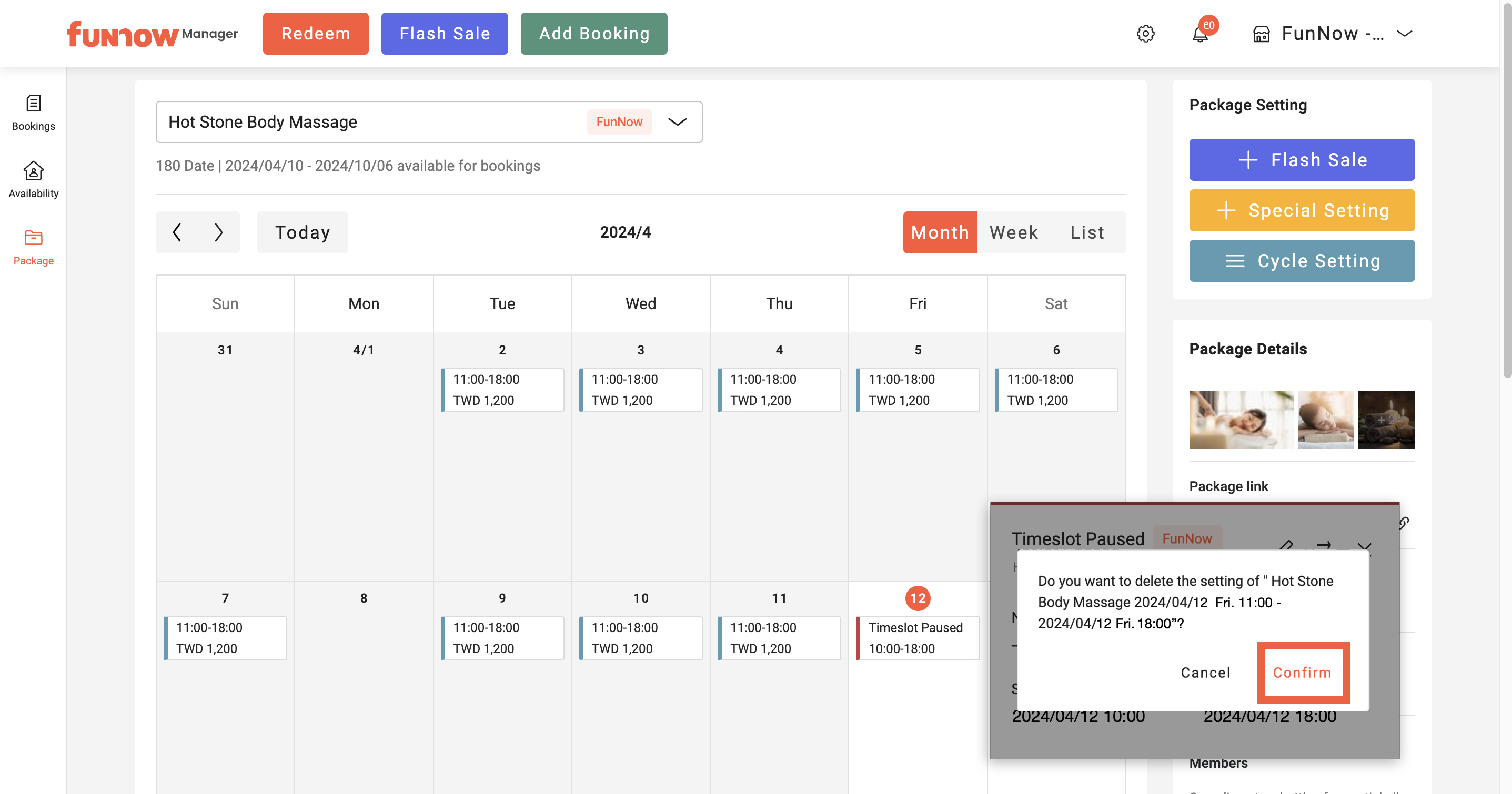
Task: Open the second package photo thumbnail
Action: pos(1325,420)
